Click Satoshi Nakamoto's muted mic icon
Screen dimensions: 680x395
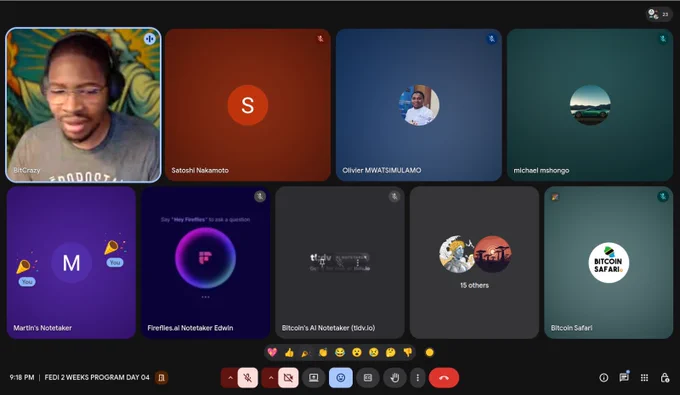[x=320, y=39]
